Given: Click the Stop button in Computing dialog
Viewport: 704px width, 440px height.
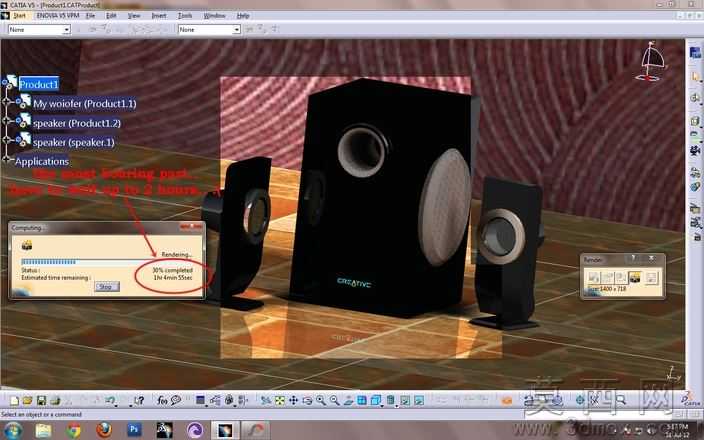Looking at the screenshot, I should tap(107, 286).
